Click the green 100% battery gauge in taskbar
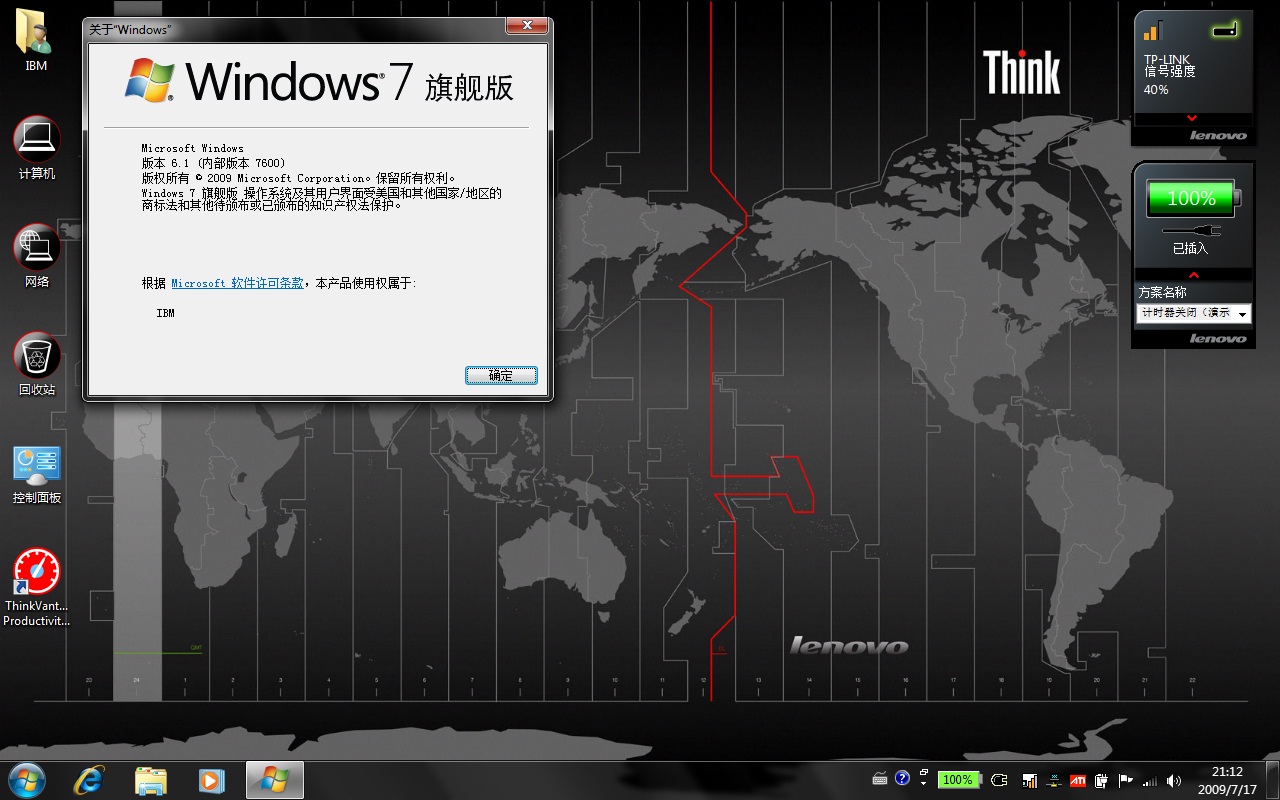This screenshot has height=800, width=1280. [x=958, y=780]
